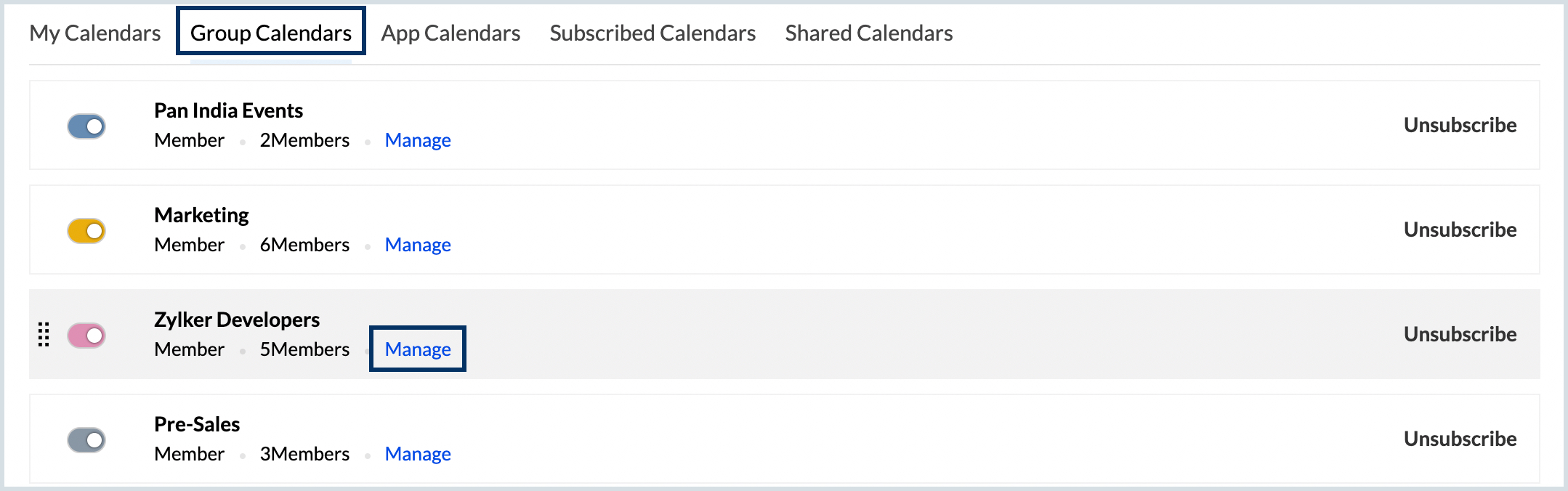Select the Group Calendars tab
Screen dimensions: 1568x491
(271, 33)
